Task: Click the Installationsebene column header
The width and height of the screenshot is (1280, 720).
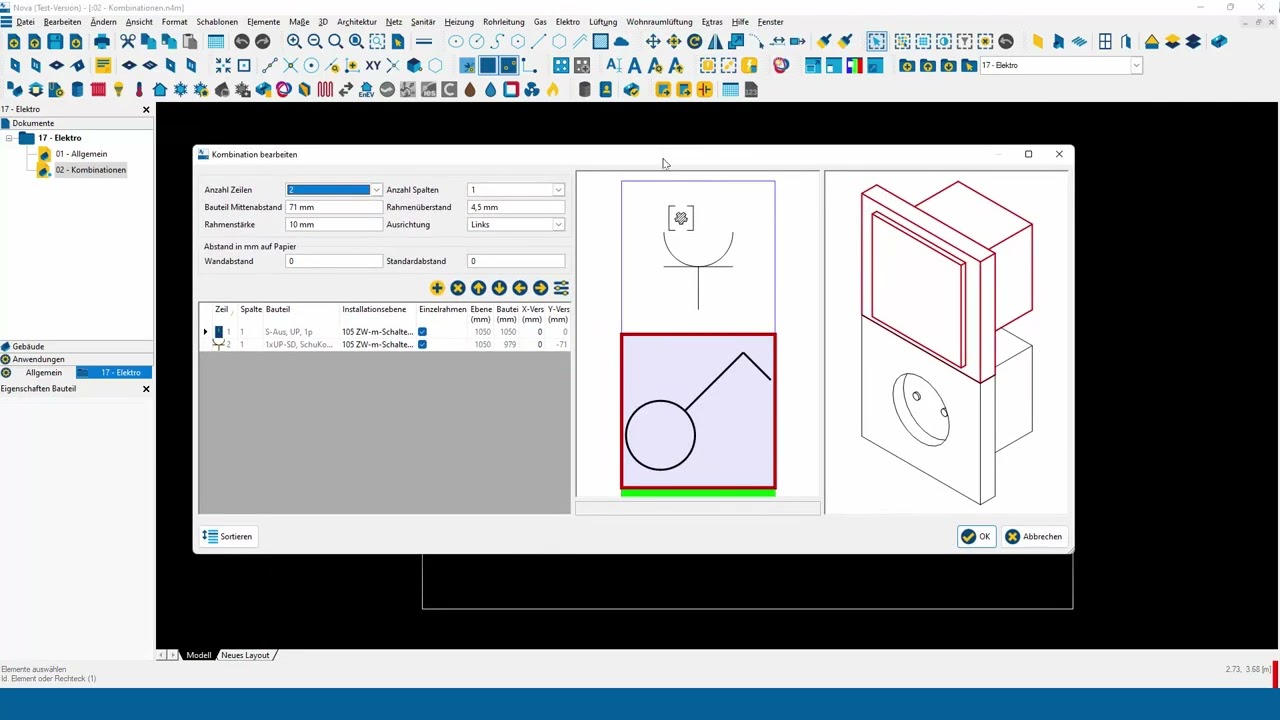Action: click(374, 310)
